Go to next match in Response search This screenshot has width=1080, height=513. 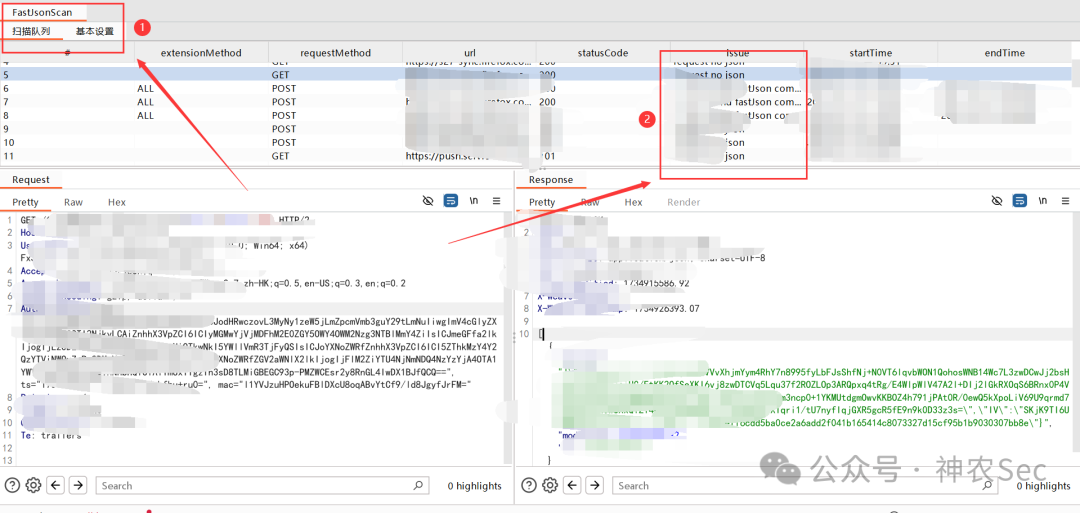tap(594, 485)
